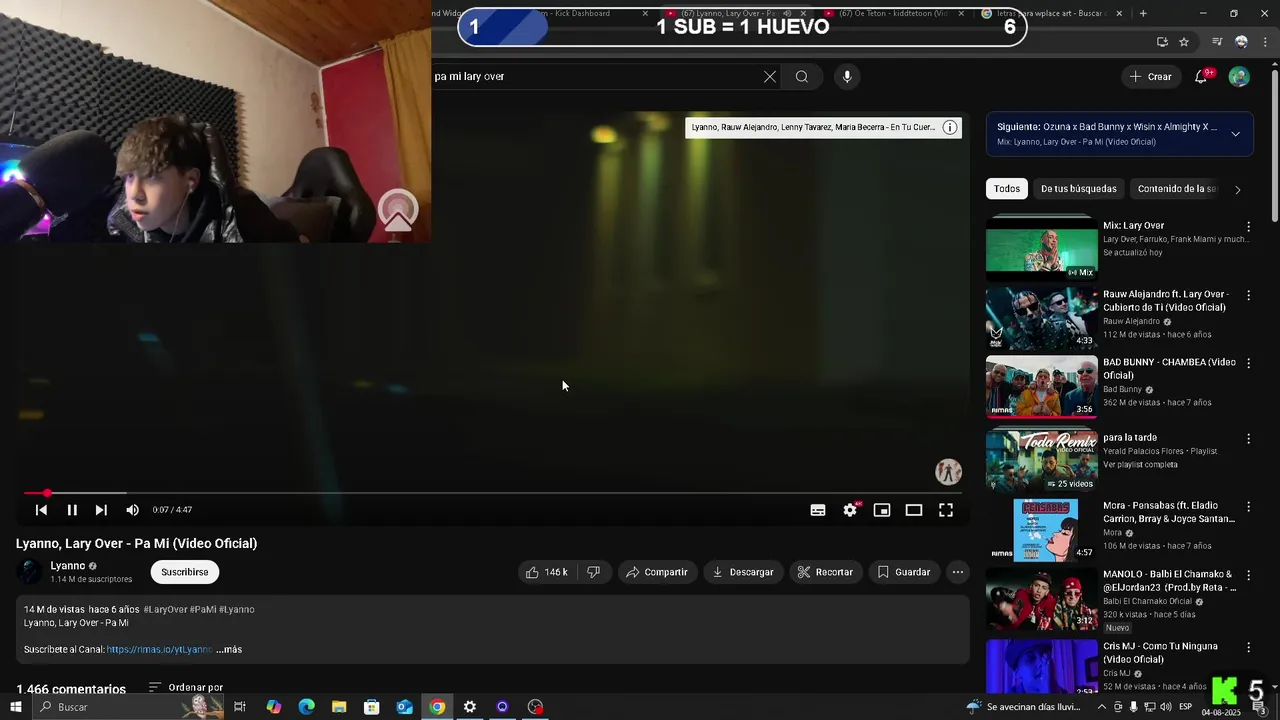Open Microsoft Store from the taskbar
1280x720 pixels.
point(371,707)
